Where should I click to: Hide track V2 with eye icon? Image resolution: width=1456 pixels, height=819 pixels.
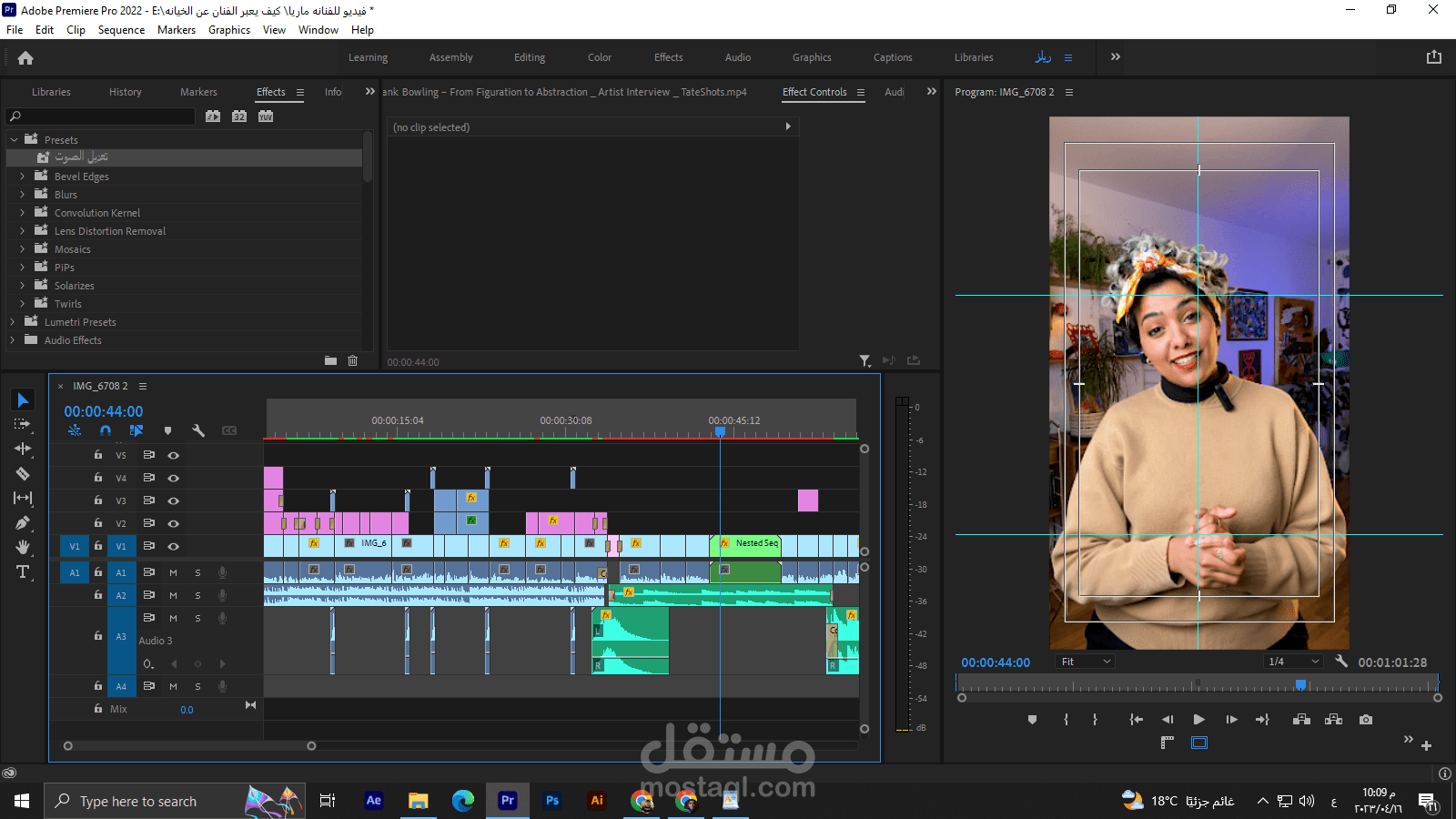[173, 523]
